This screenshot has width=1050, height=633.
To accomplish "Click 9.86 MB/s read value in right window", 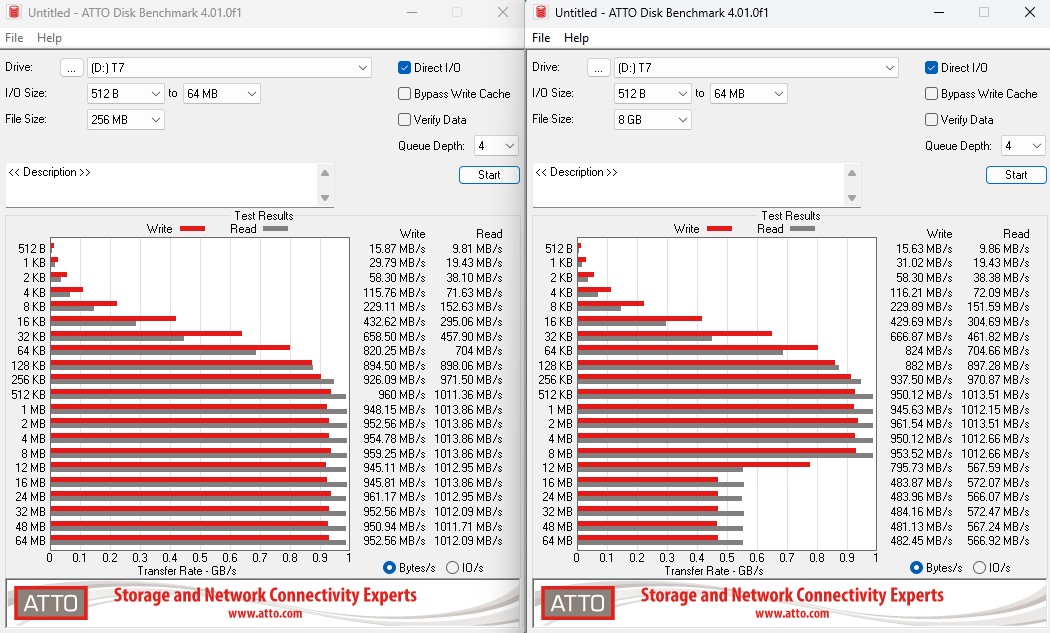I will 1004,249.
